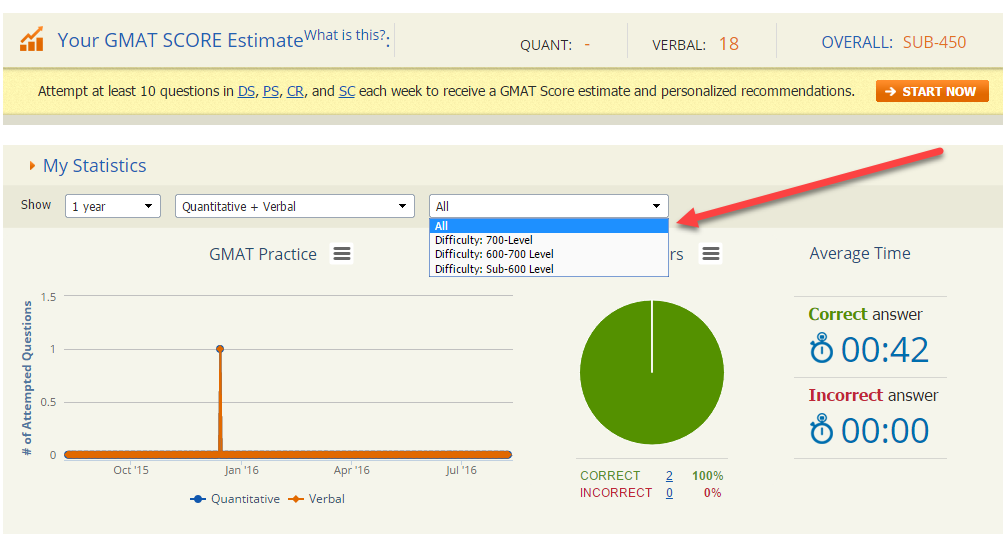The width and height of the screenshot is (1003, 534).
Task: Open GMAT Practice chart hamburger menu
Action: [342, 254]
